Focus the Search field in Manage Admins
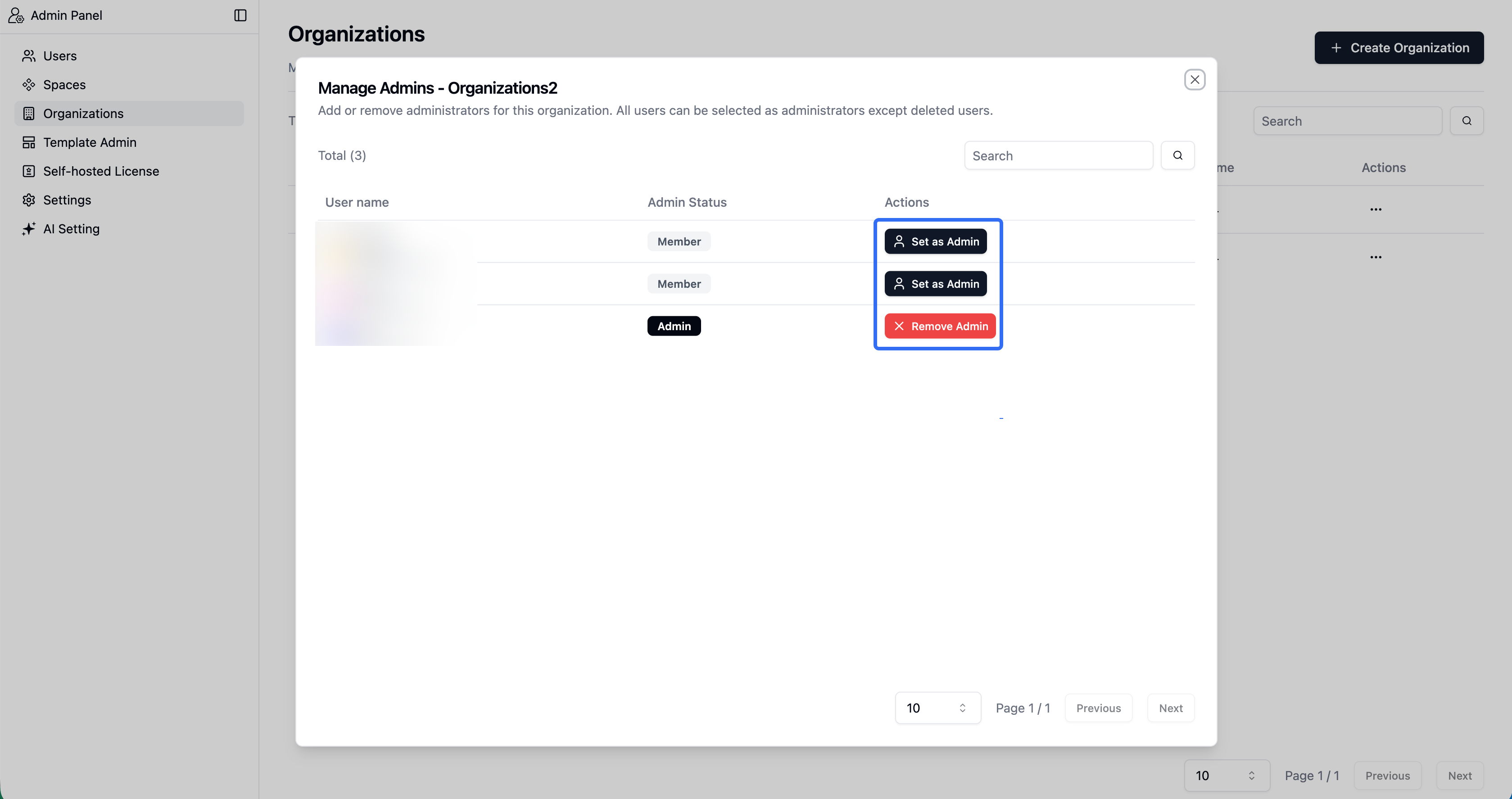The width and height of the screenshot is (1512, 799). pyautogui.click(x=1058, y=155)
